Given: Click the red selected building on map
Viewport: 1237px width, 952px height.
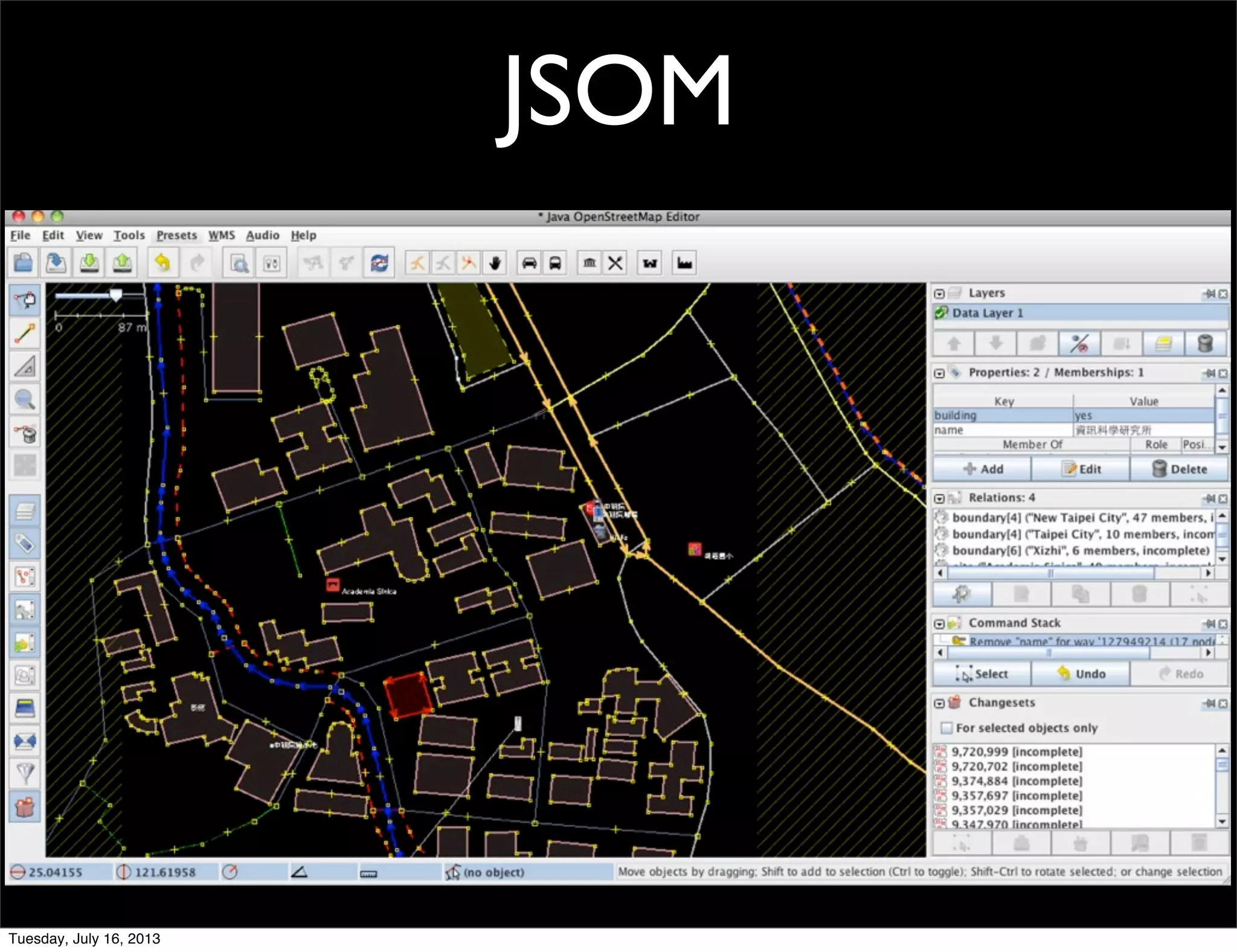Looking at the screenshot, I should pos(408,695).
